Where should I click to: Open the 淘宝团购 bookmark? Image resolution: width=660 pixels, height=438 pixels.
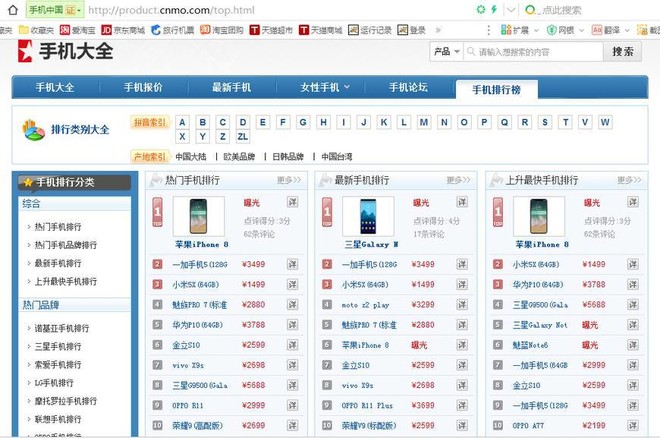(222, 30)
